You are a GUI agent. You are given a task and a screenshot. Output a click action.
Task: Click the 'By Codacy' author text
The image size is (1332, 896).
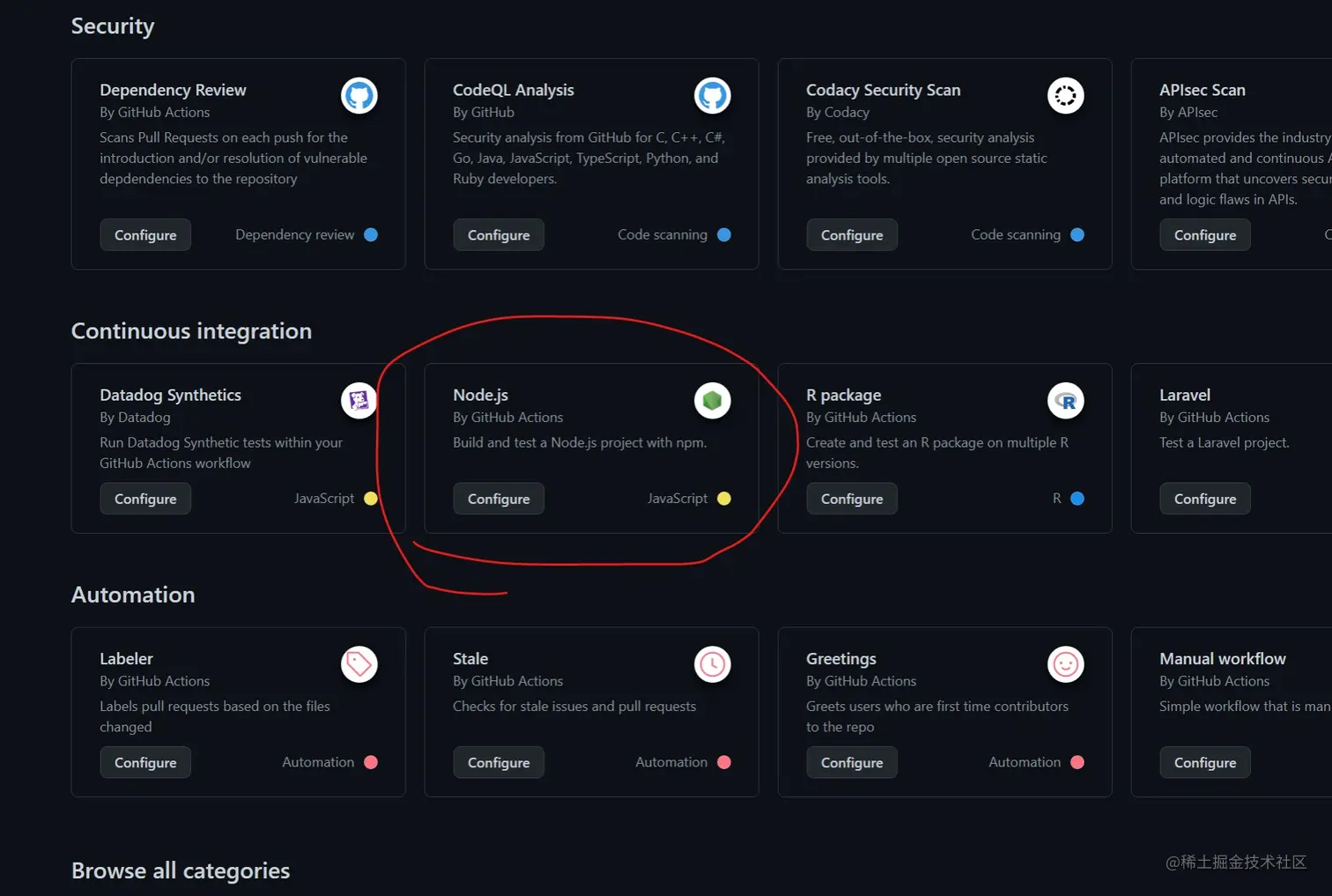838,112
